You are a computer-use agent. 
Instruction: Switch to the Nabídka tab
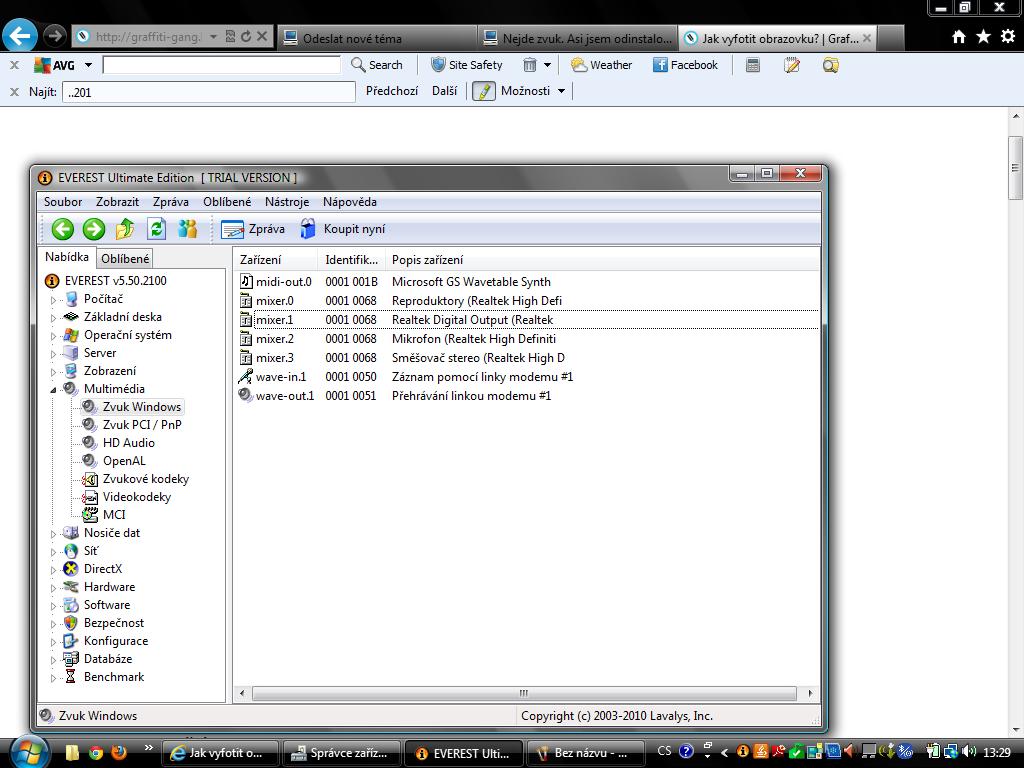[67, 257]
